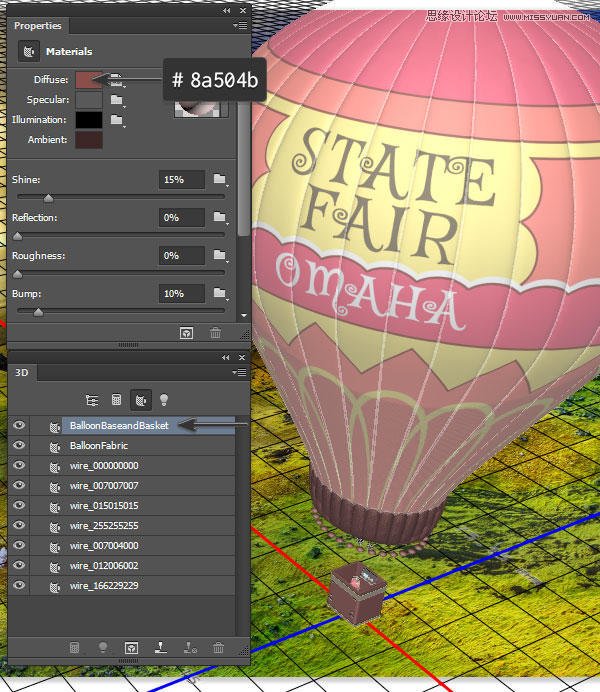Open Properties panel flyout menu
Image resolution: width=600 pixels, height=692 pixels.
240,26
